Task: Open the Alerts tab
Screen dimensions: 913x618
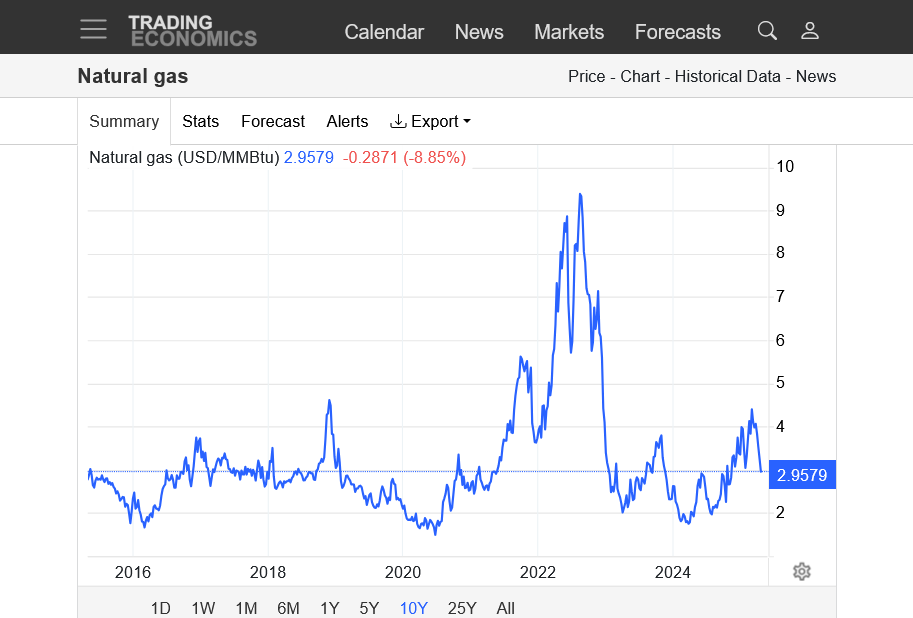Action: point(347,121)
